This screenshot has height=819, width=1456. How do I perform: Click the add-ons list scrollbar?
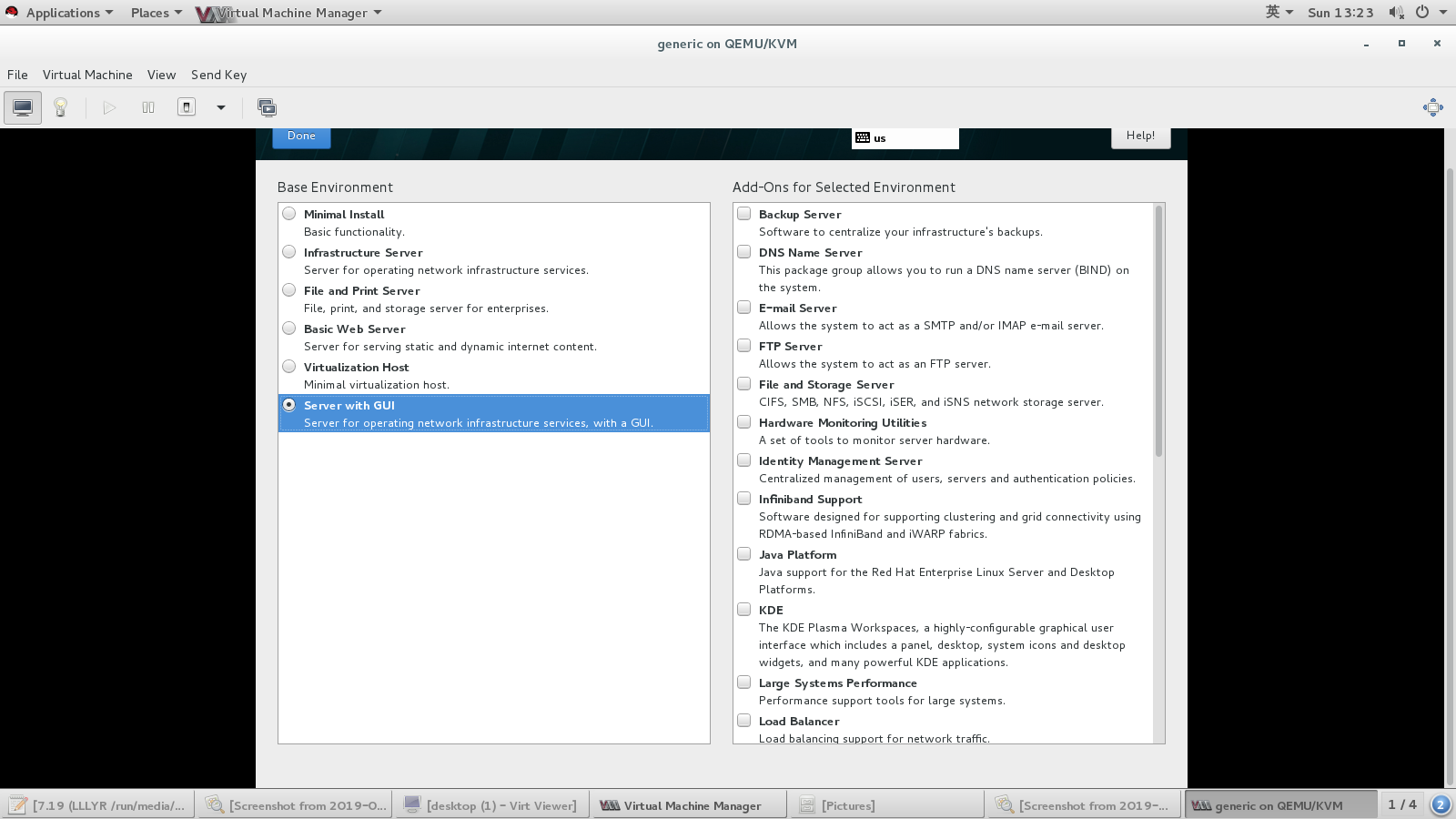(1158, 331)
